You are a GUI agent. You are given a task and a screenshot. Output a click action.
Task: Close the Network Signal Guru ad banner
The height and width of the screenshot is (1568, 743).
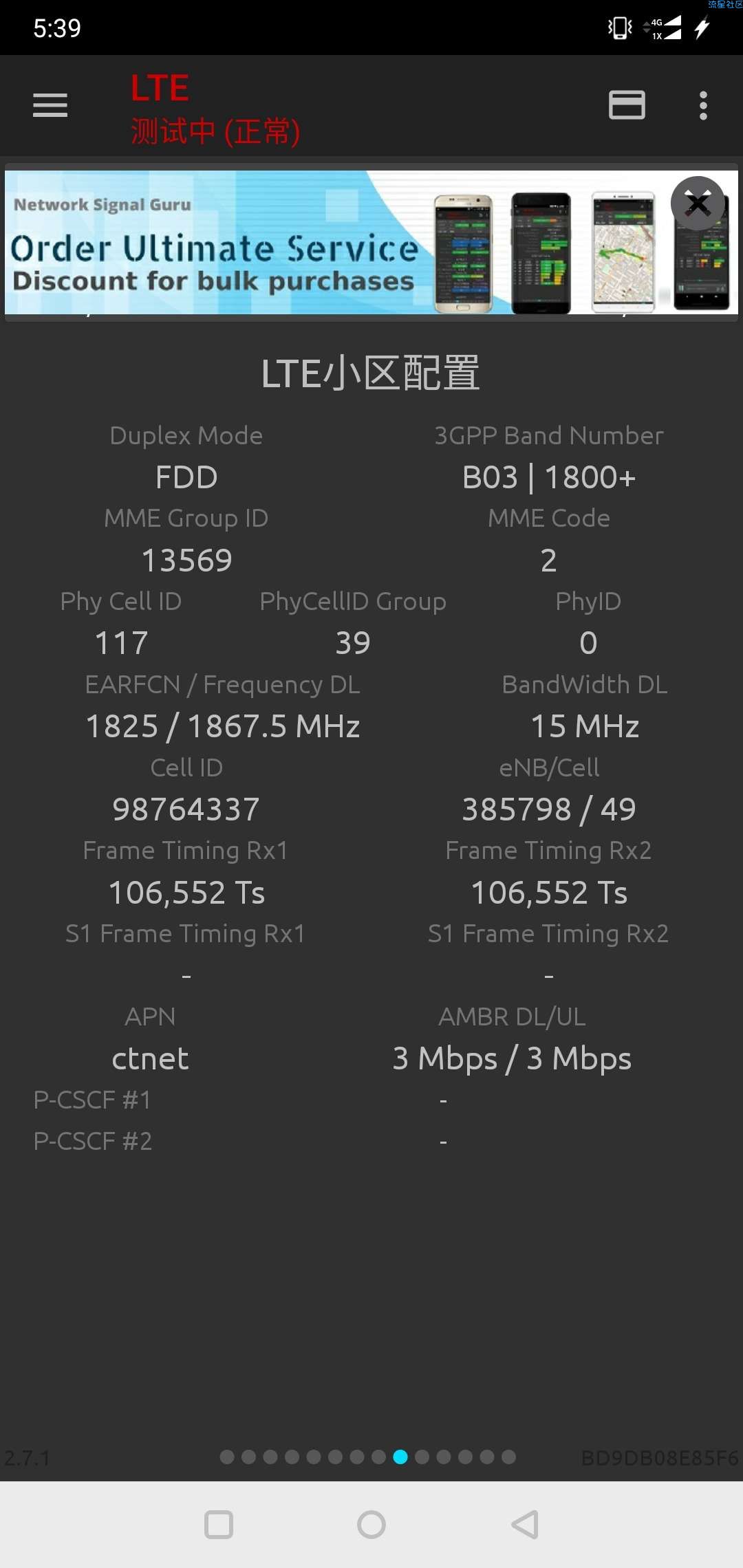(698, 204)
